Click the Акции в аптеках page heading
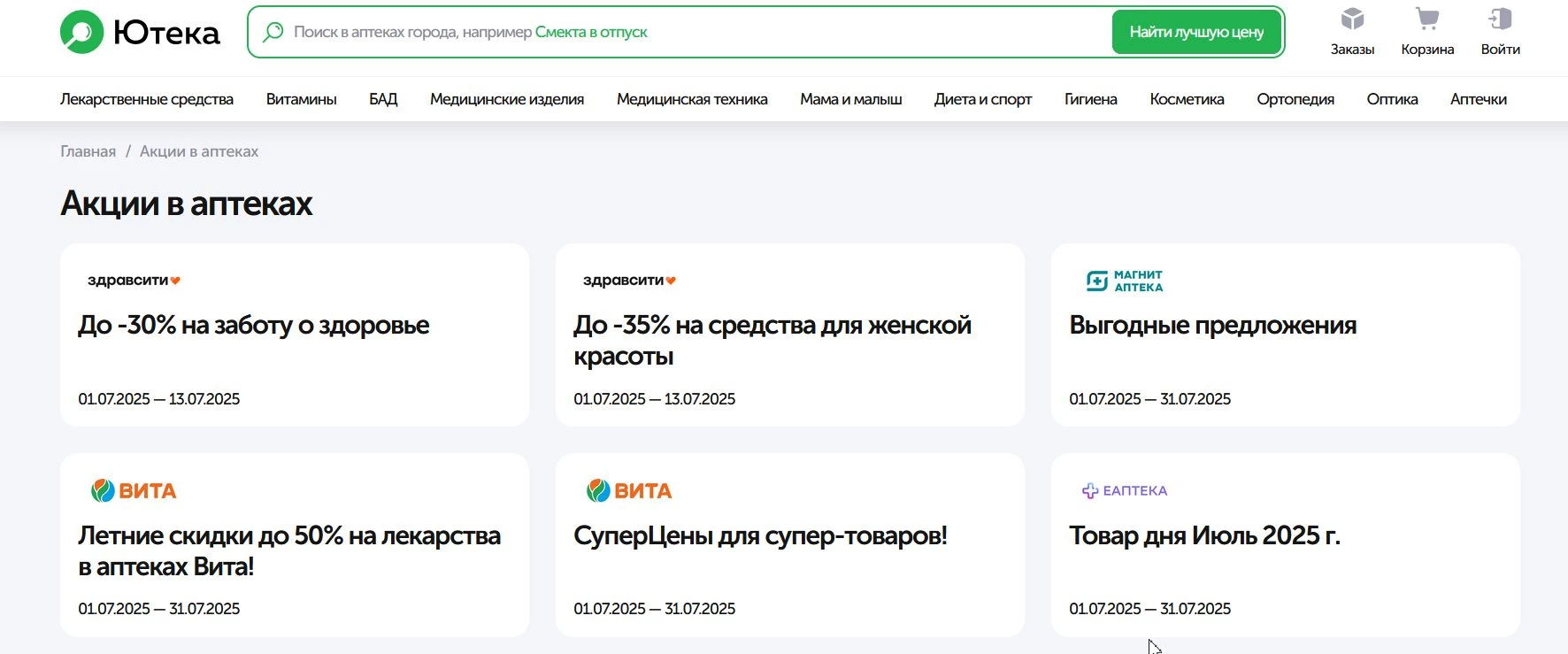The width and height of the screenshot is (1568, 654). point(187,204)
